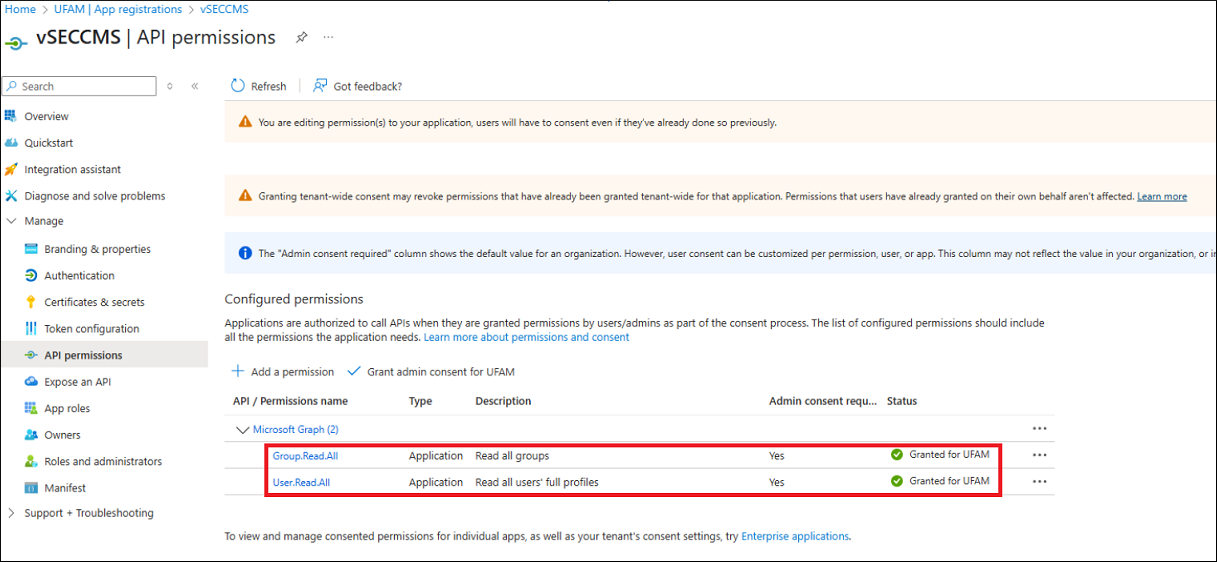Open the Manifest page
The image size is (1217, 562).
point(65,488)
